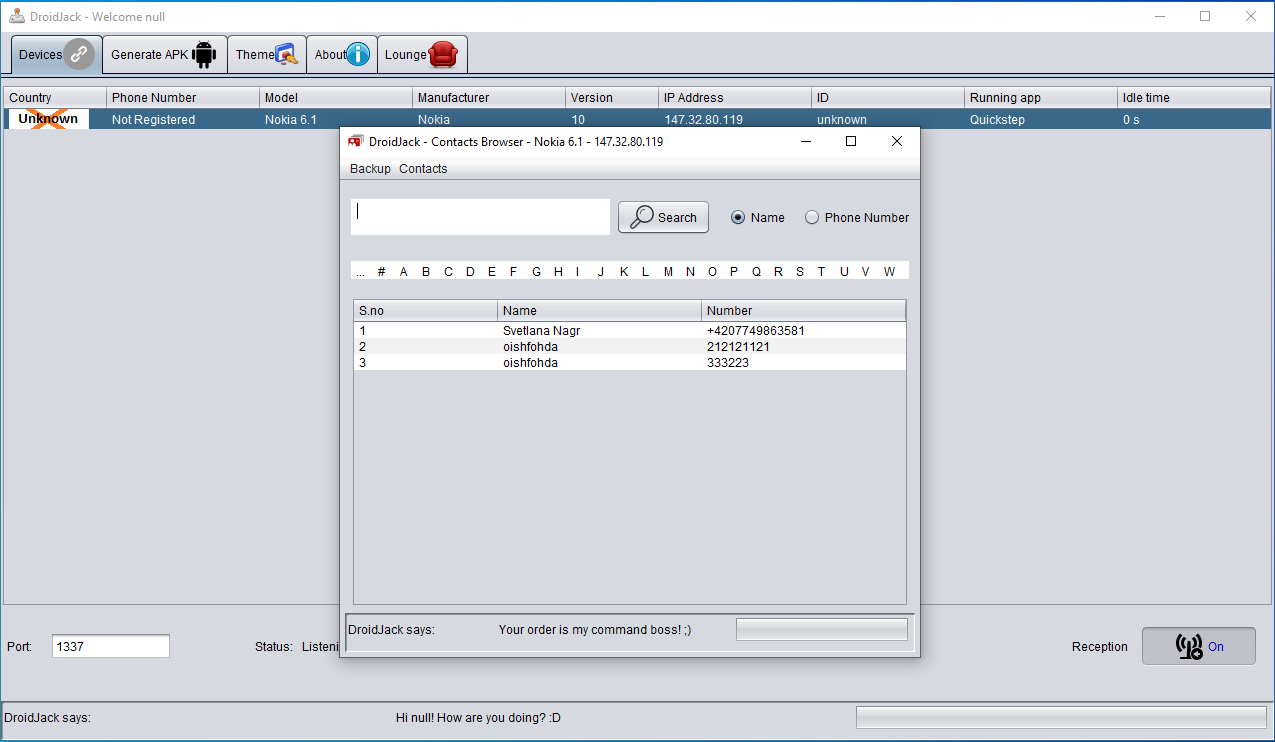Filter contacts by letter O
Viewport: 1275px width, 742px height.
point(712,271)
